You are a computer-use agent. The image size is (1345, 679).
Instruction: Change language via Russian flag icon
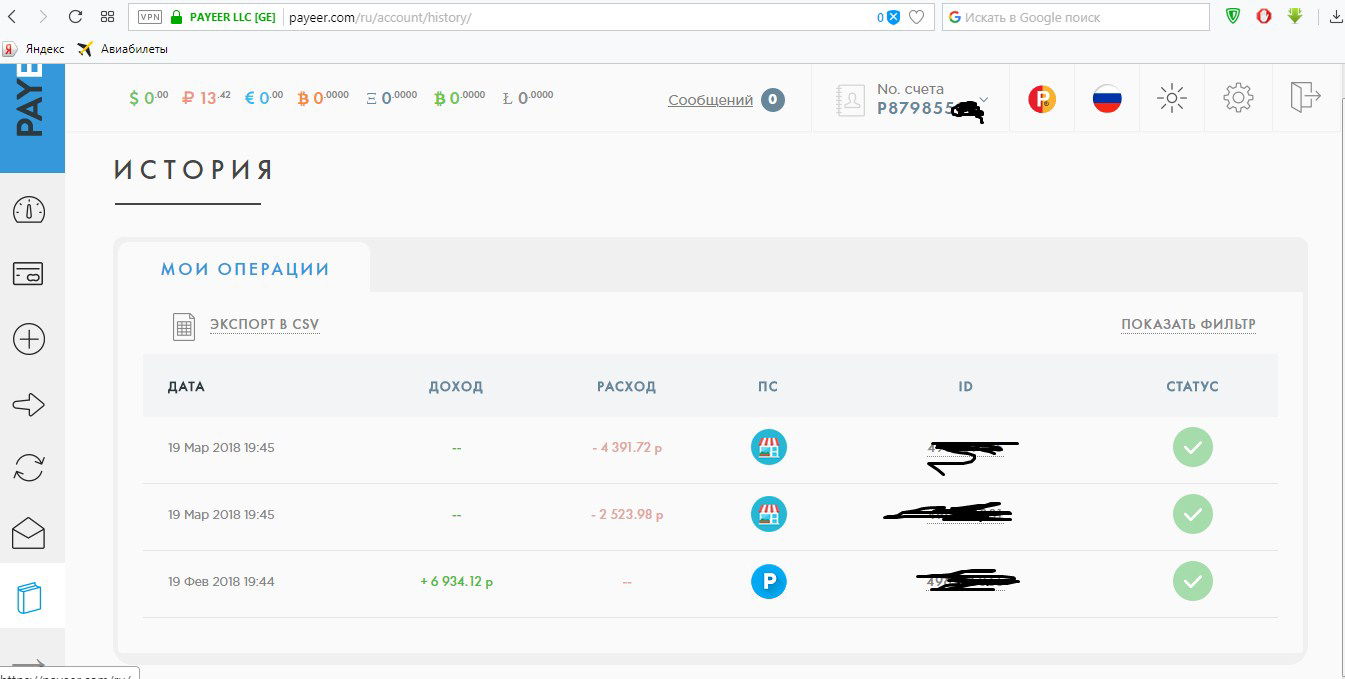click(1107, 99)
